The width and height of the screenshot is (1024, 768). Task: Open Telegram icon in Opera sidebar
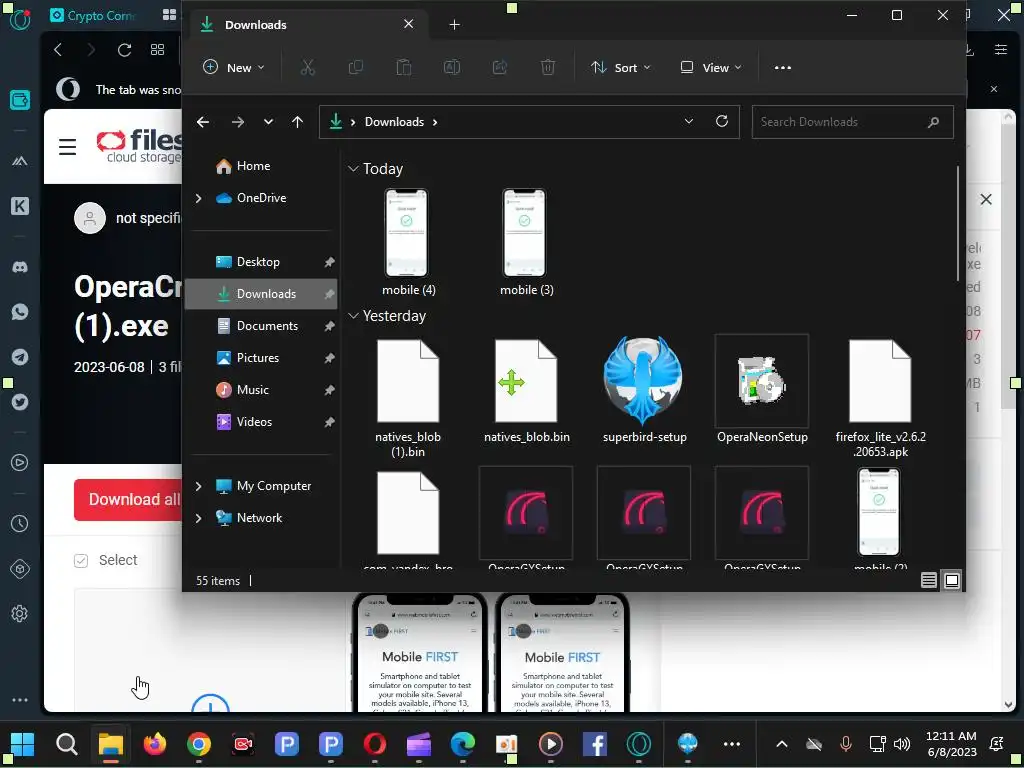(20, 357)
